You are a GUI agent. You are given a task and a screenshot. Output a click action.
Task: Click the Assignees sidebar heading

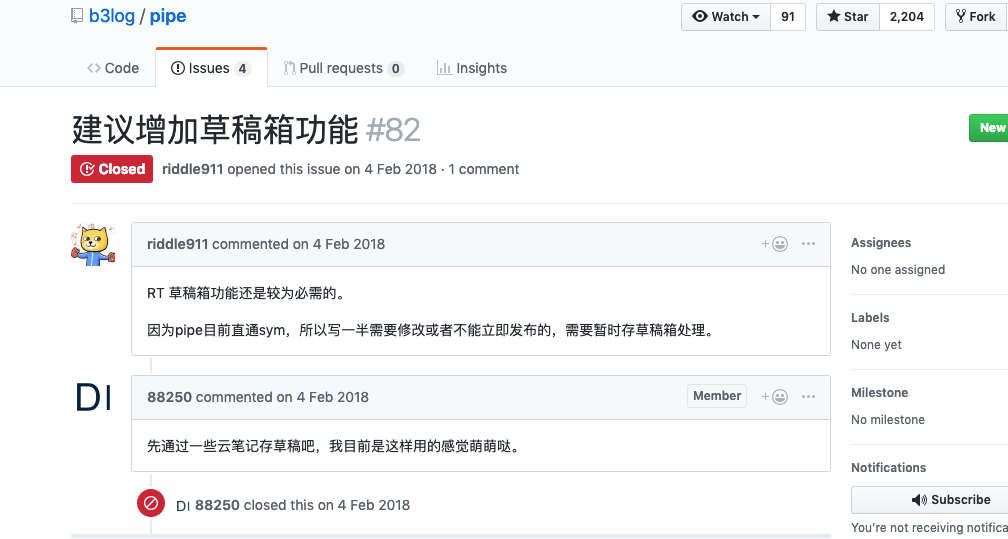[881, 242]
